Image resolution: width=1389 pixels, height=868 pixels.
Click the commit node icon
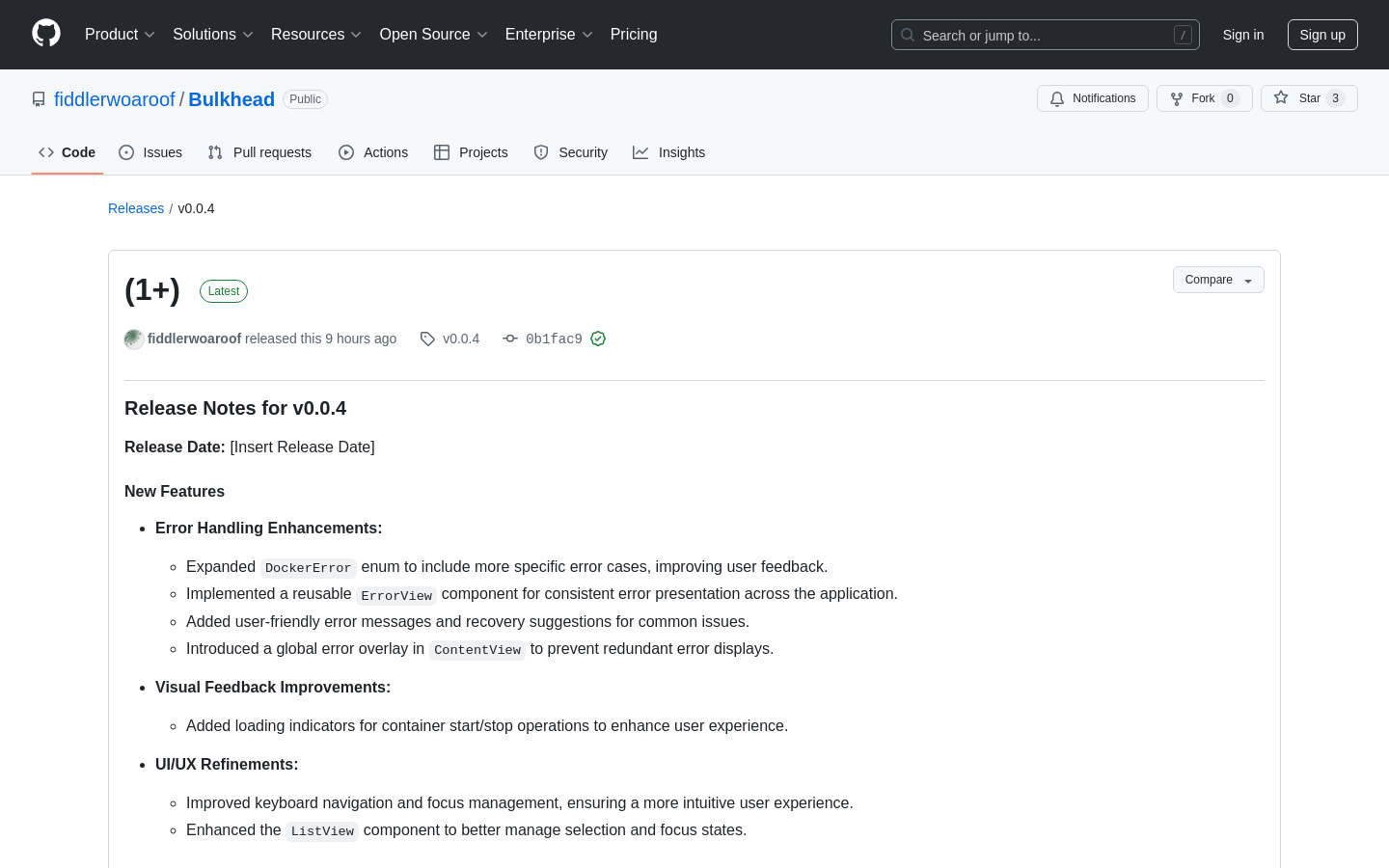point(510,339)
